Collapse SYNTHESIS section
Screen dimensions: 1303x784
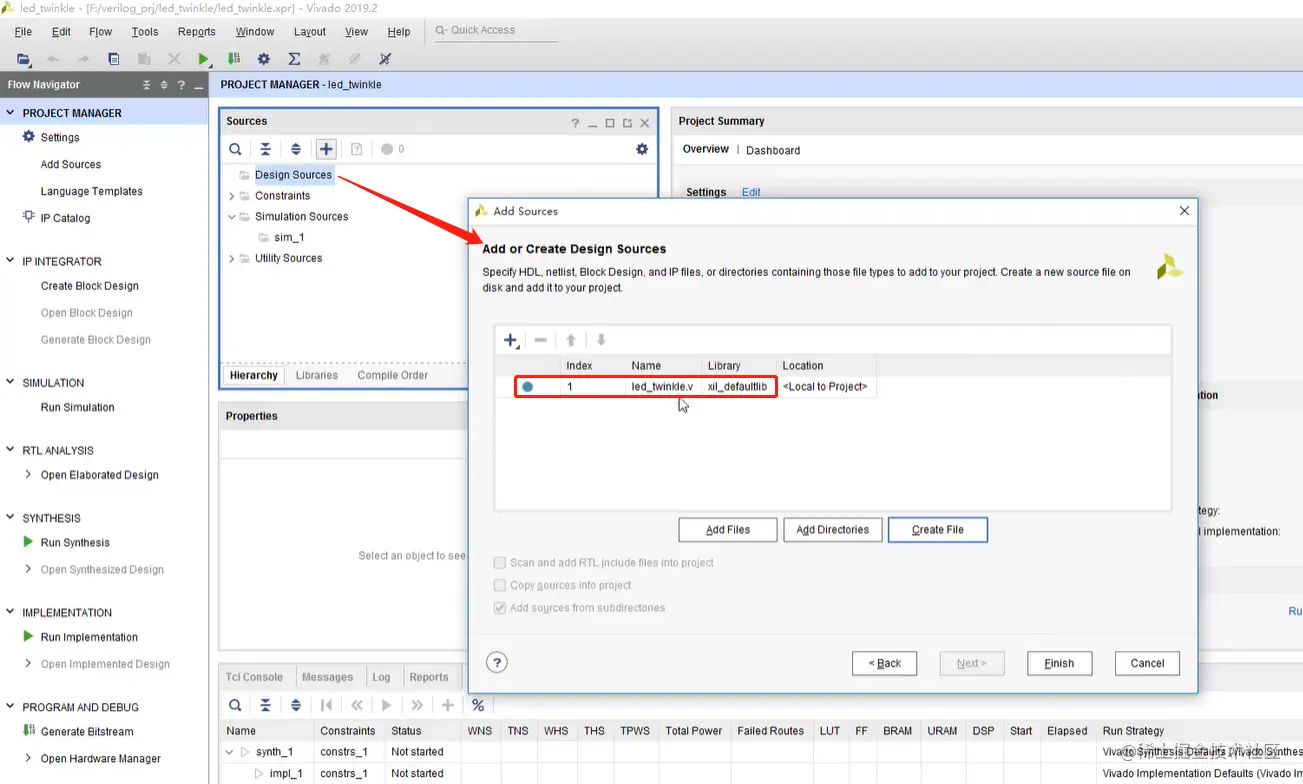click(10, 518)
